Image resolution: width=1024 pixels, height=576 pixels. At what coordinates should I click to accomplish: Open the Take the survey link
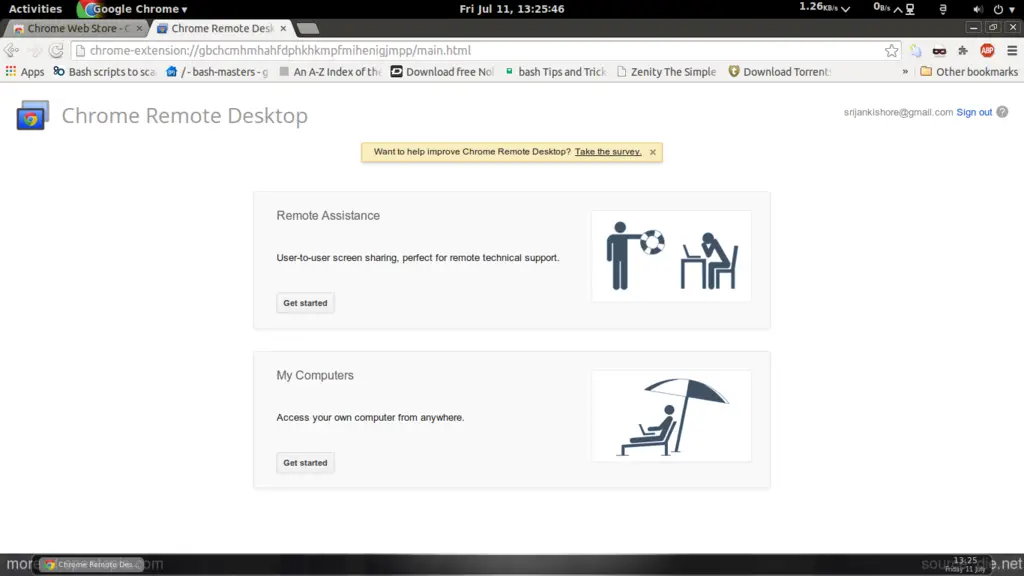pyautogui.click(x=608, y=152)
